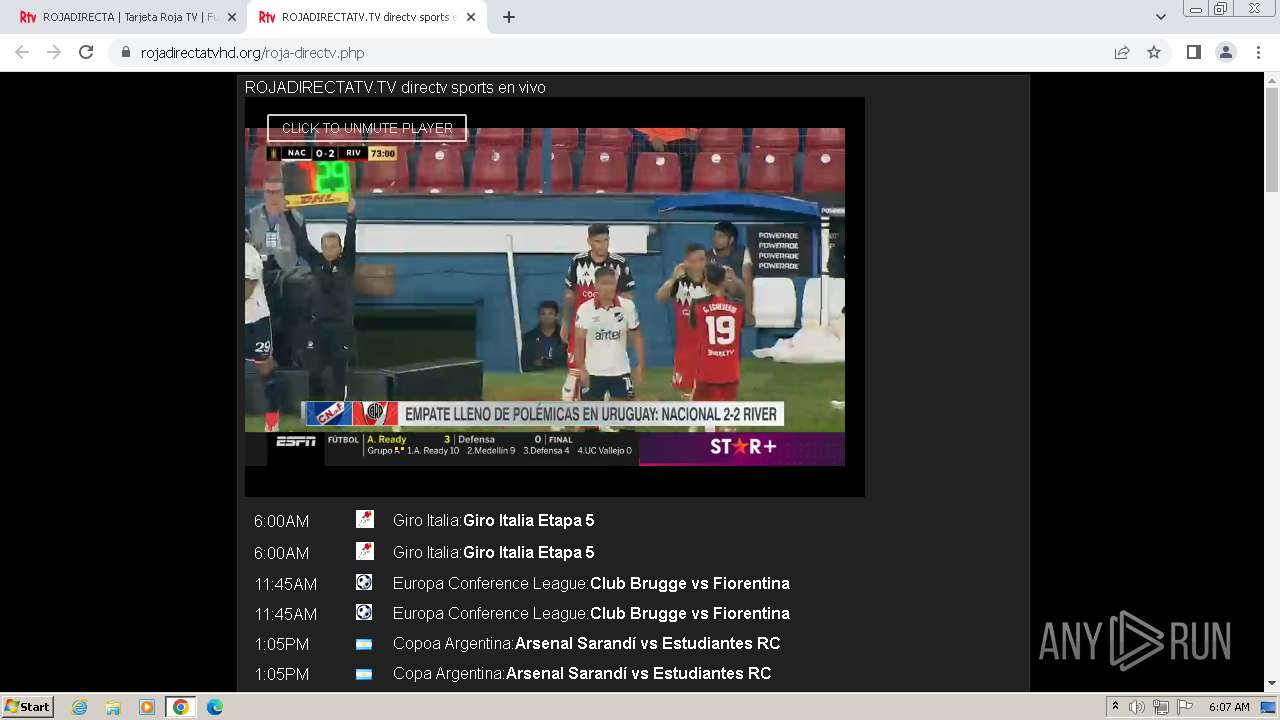Click the show desktop taskbar icon

1269,707
